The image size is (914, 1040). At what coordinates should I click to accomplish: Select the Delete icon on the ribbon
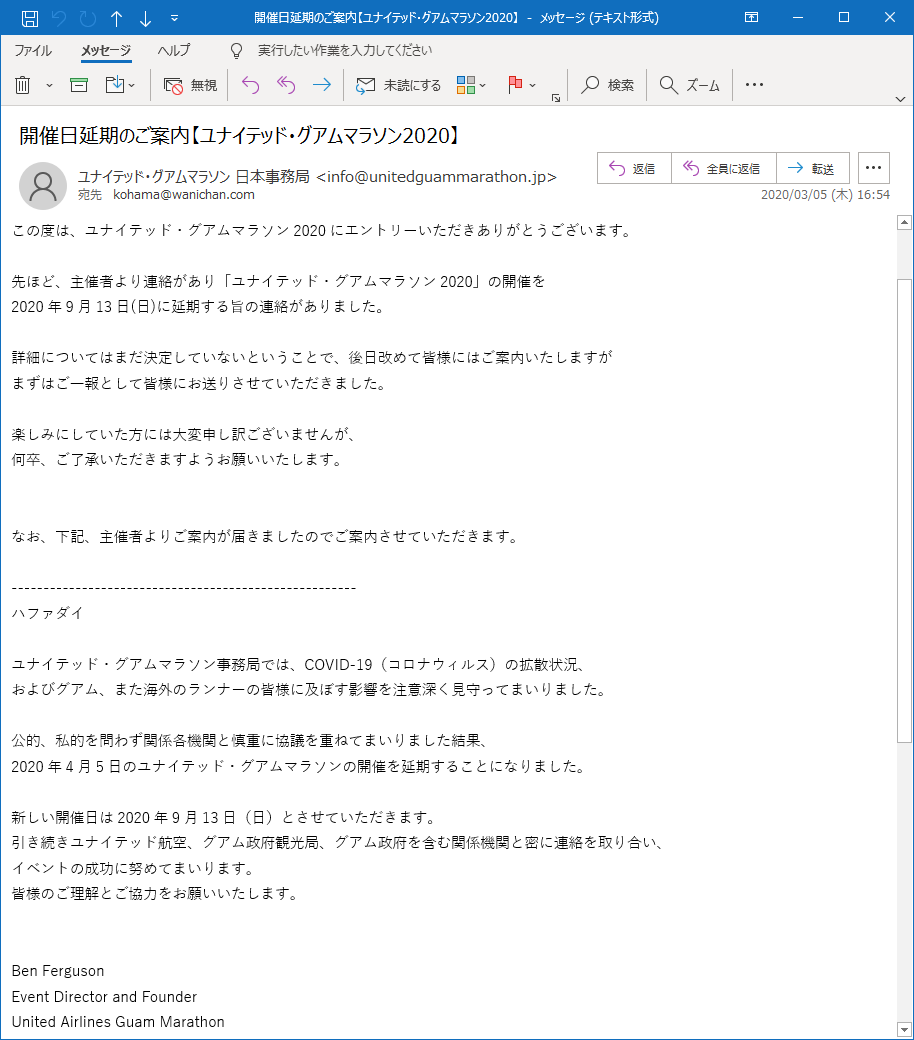click(x=20, y=85)
